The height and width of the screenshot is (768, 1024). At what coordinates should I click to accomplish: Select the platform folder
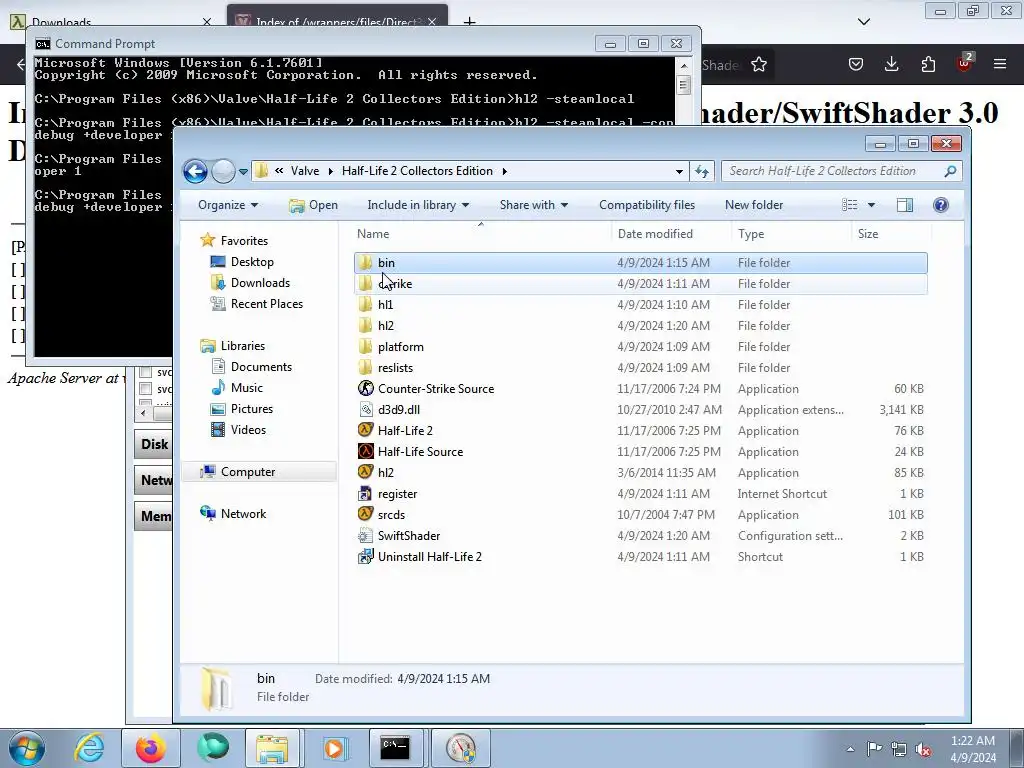pos(641,347)
